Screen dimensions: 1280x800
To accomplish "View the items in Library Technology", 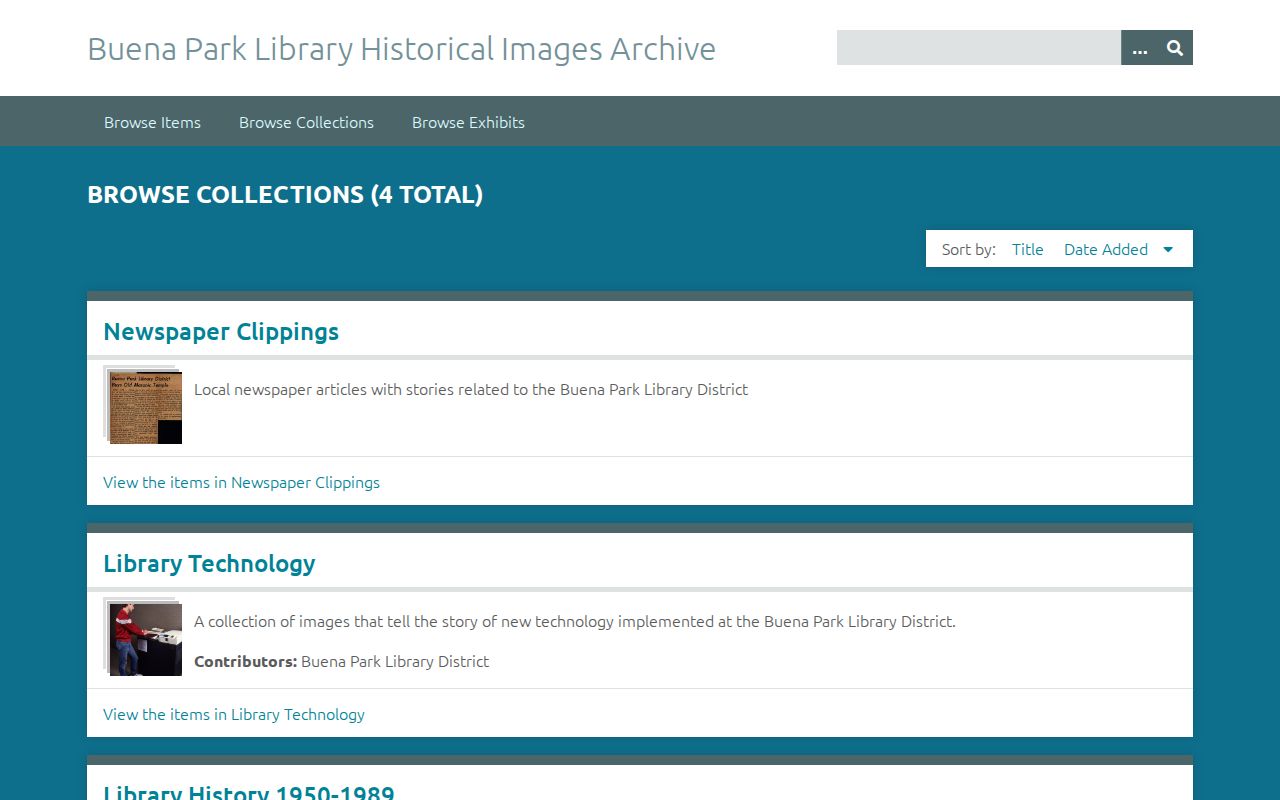I will point(234,714).
